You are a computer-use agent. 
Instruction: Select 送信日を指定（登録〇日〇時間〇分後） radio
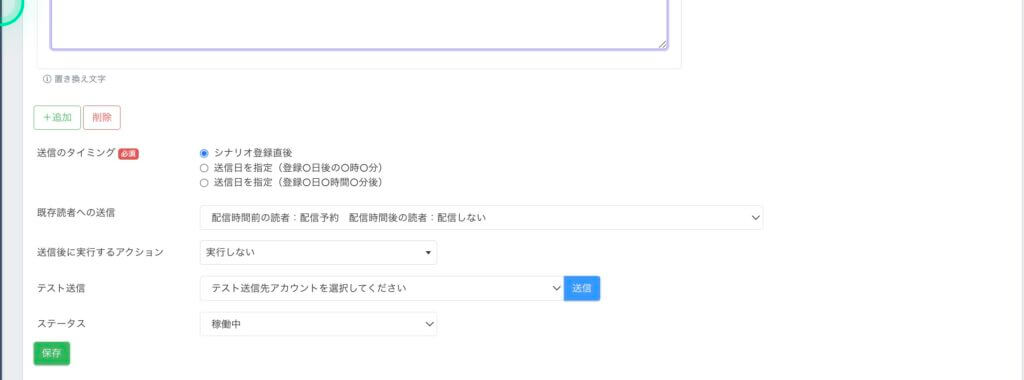(x=204, y=183)
